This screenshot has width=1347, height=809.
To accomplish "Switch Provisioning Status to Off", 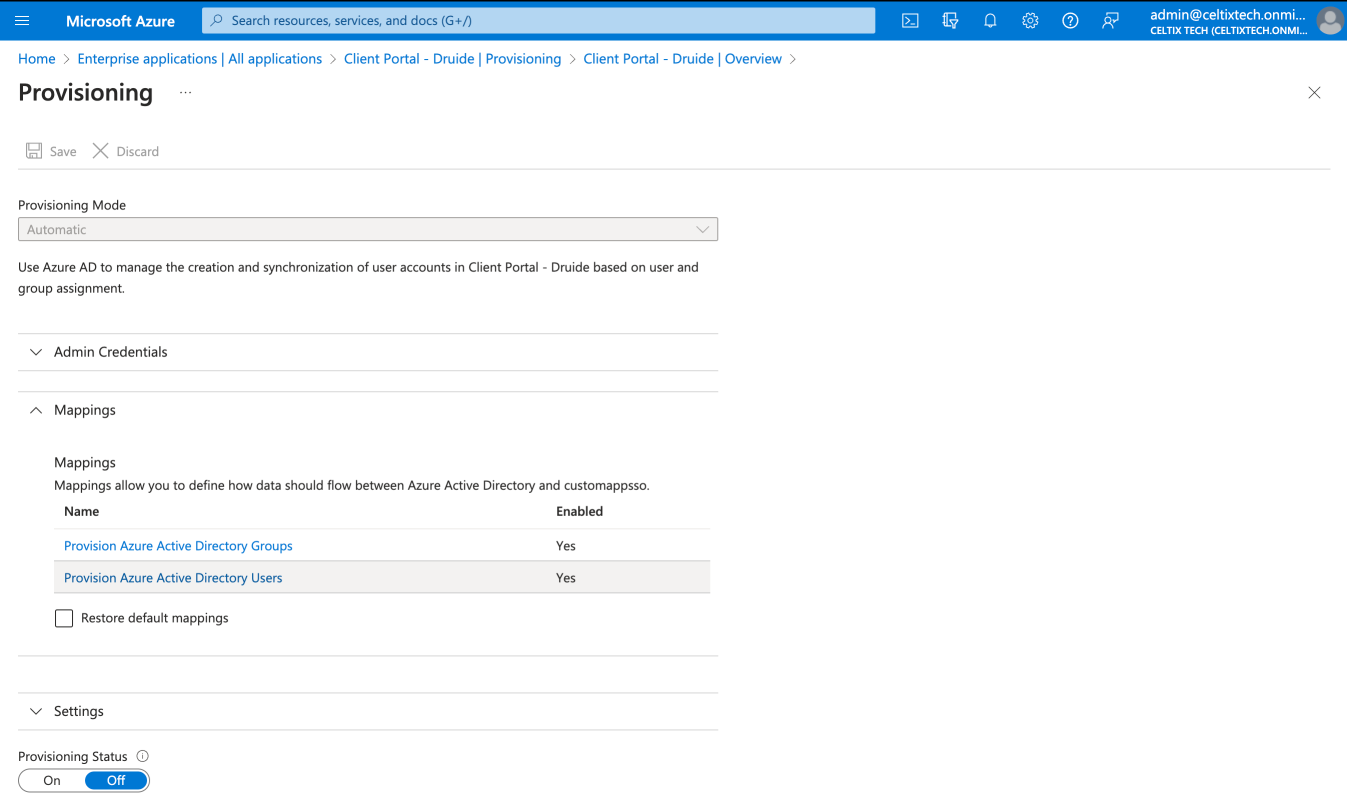I will tap(116, 781).
